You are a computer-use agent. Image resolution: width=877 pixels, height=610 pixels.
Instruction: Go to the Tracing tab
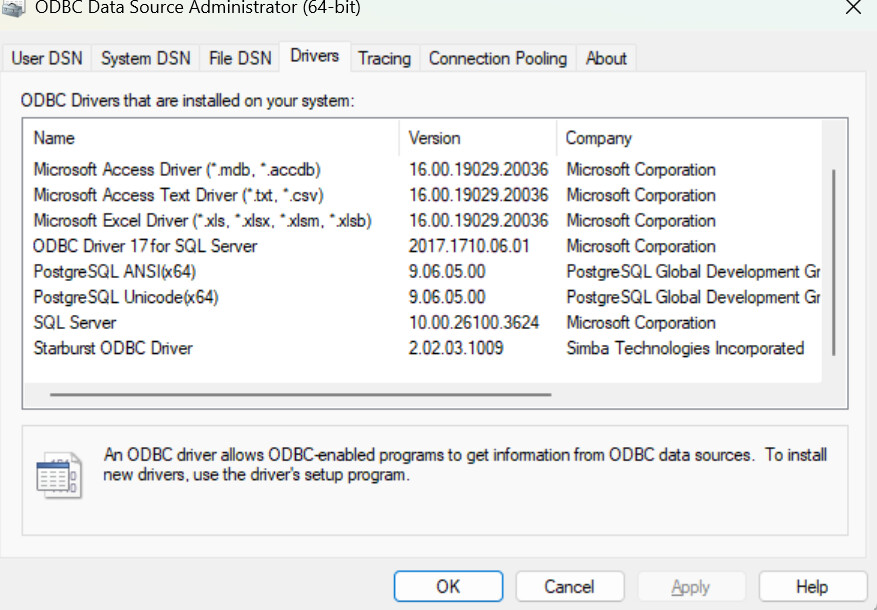(384, 58)
